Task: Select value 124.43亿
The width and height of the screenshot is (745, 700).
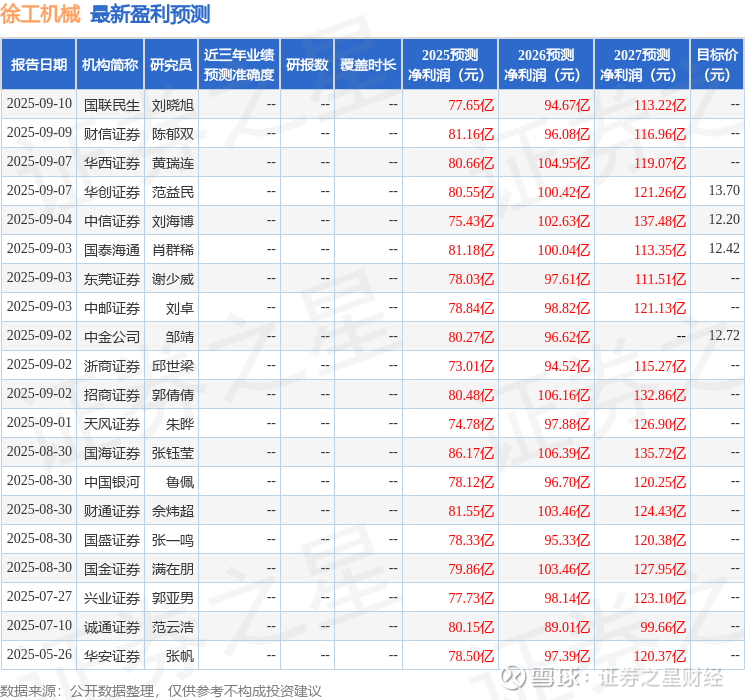Action: point(659,511)
